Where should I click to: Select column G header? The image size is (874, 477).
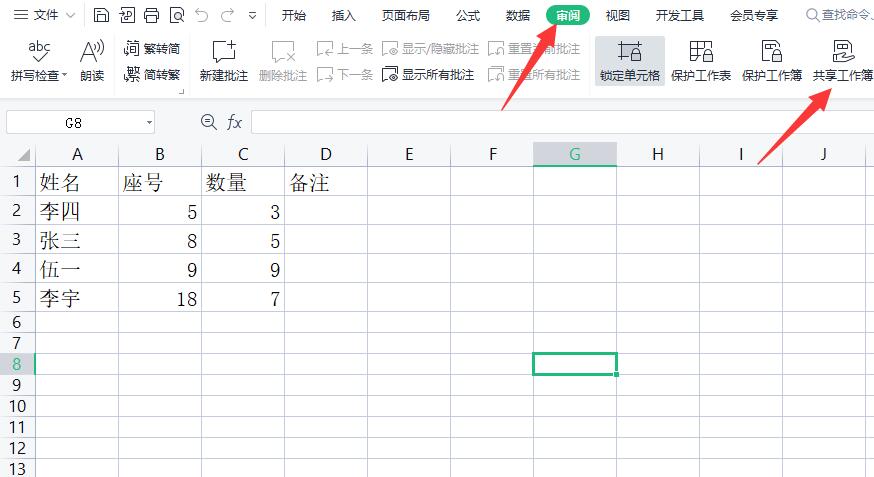[x=575, y=154]
